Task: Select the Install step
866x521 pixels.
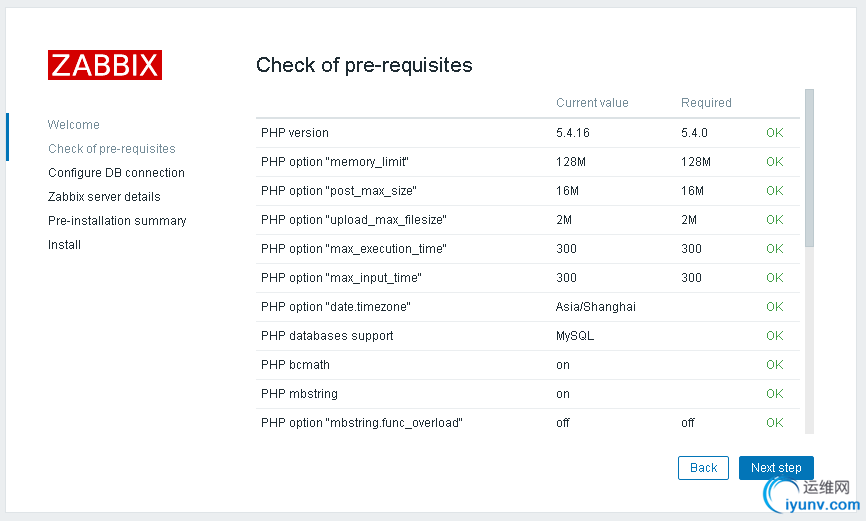Action: coord(64,245)
